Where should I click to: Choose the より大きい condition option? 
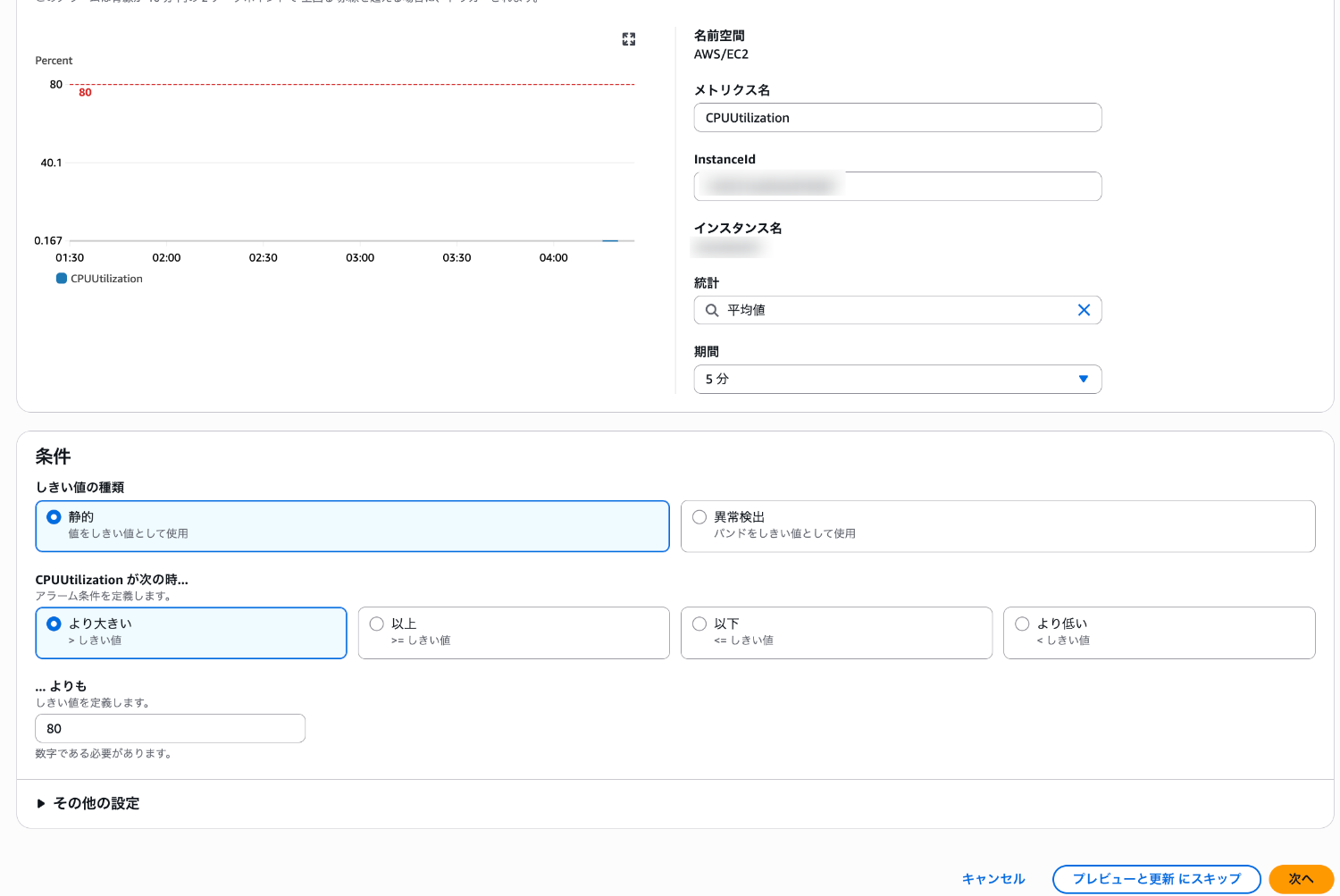(x=54, y=624)
